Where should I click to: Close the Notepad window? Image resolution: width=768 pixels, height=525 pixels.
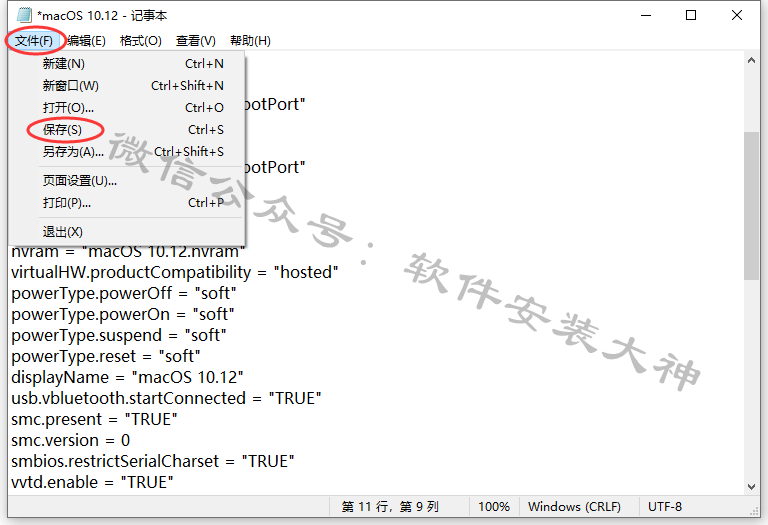pyautogui.click(x=737, y=15)
